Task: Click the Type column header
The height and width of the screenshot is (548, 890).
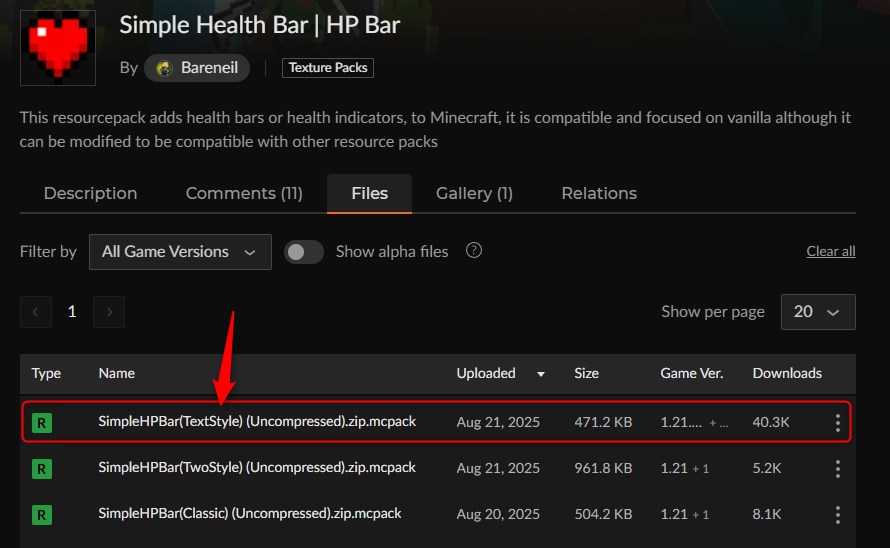Action: (x=46, y=373)
